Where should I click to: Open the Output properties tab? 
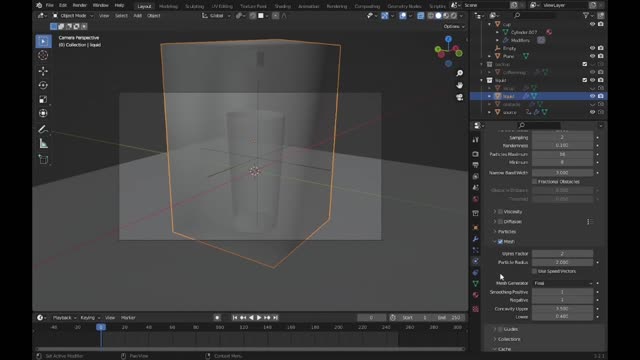(476, 165)
